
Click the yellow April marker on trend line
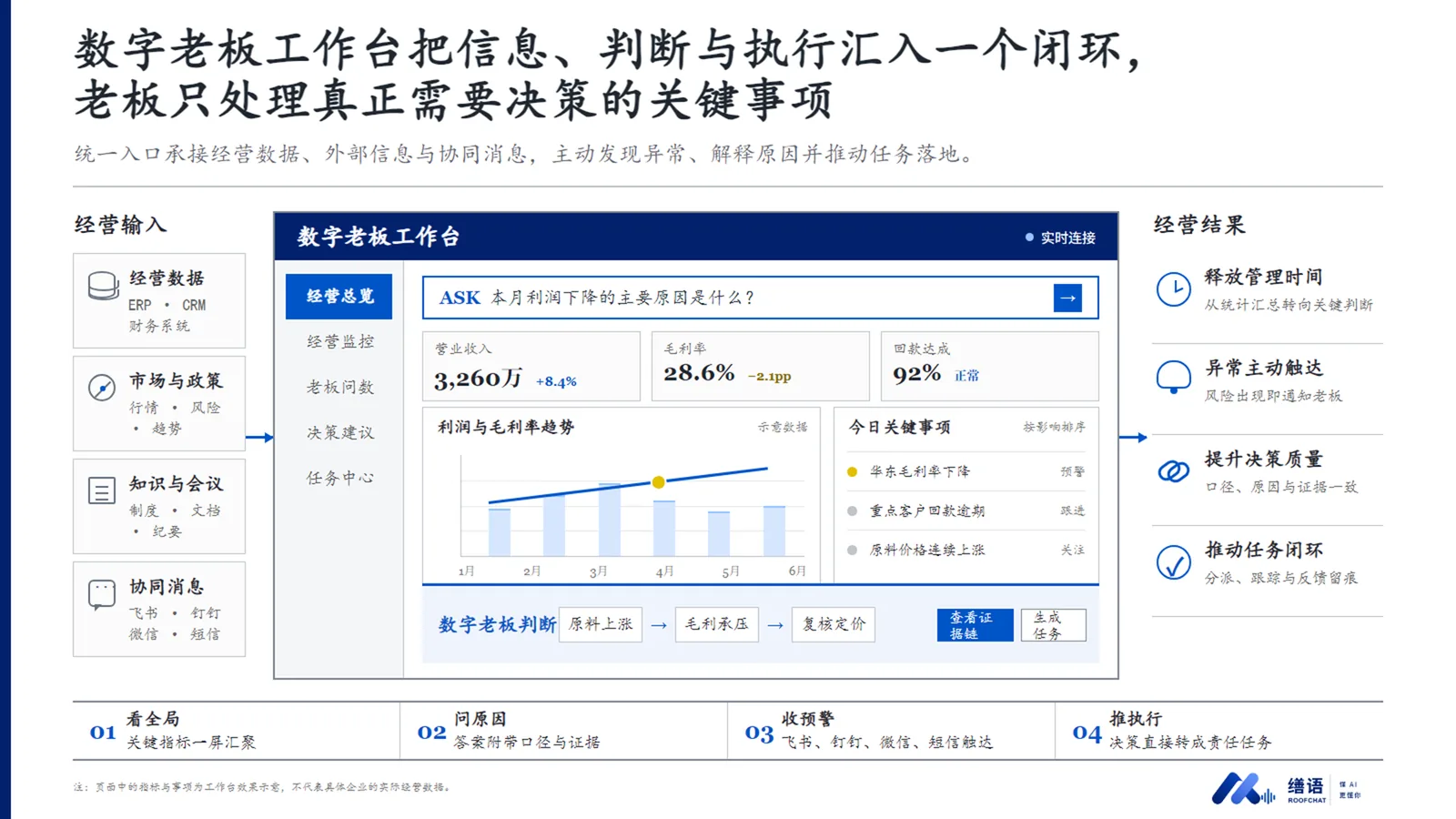coord(658,482)
